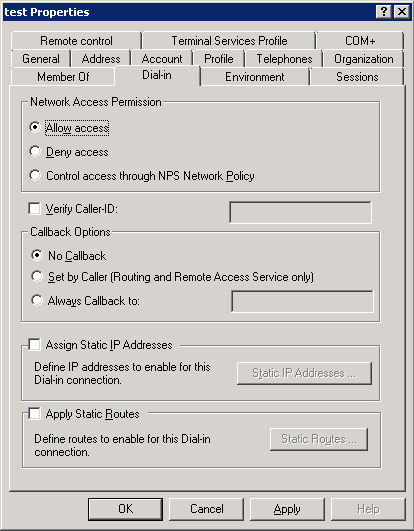Open the Member Of tab
Viewport: 414px width, 531px height.
tap(63, 77)
